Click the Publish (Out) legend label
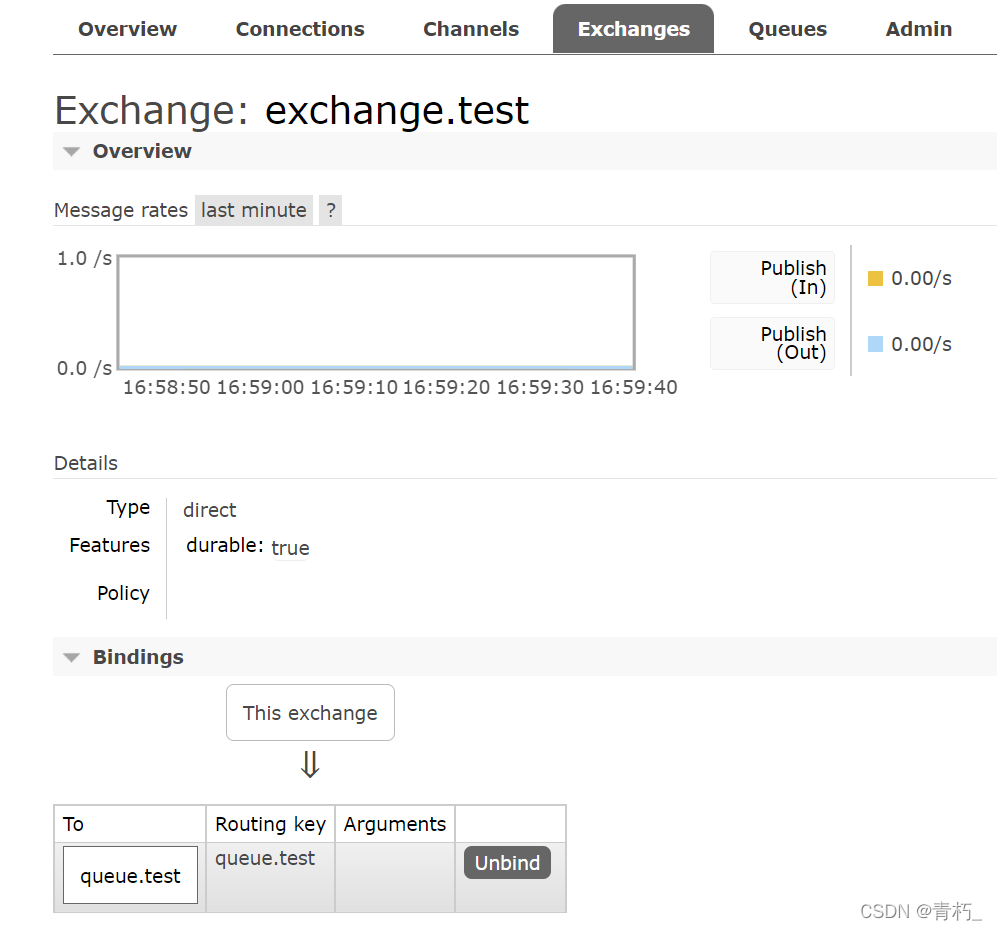Screen dimensions: 997x930 pos(773,343)
